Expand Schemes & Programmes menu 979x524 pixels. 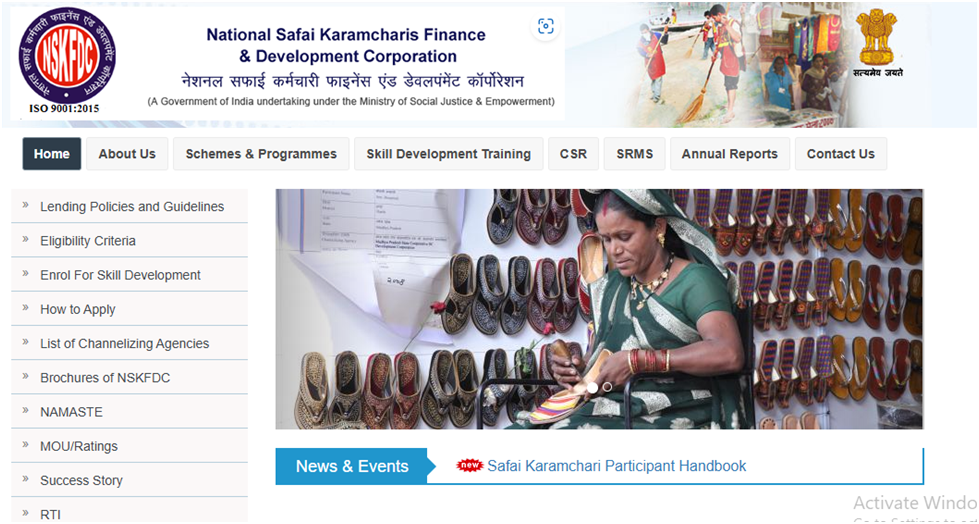point(261,154)
